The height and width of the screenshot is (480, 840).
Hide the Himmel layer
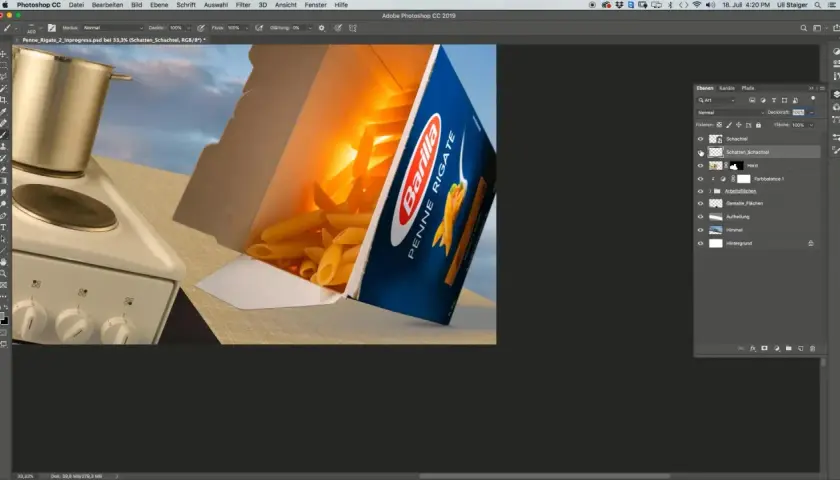coord(700,230)
